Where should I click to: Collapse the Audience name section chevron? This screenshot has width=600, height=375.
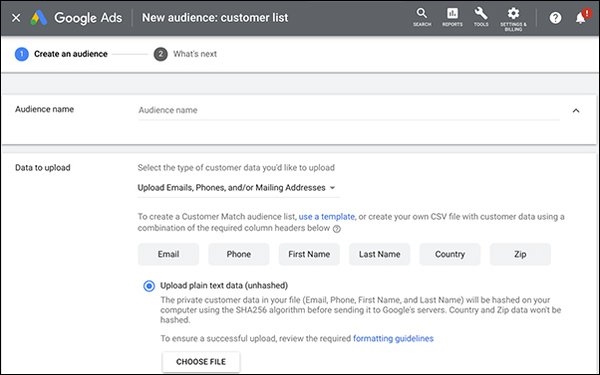576,111
